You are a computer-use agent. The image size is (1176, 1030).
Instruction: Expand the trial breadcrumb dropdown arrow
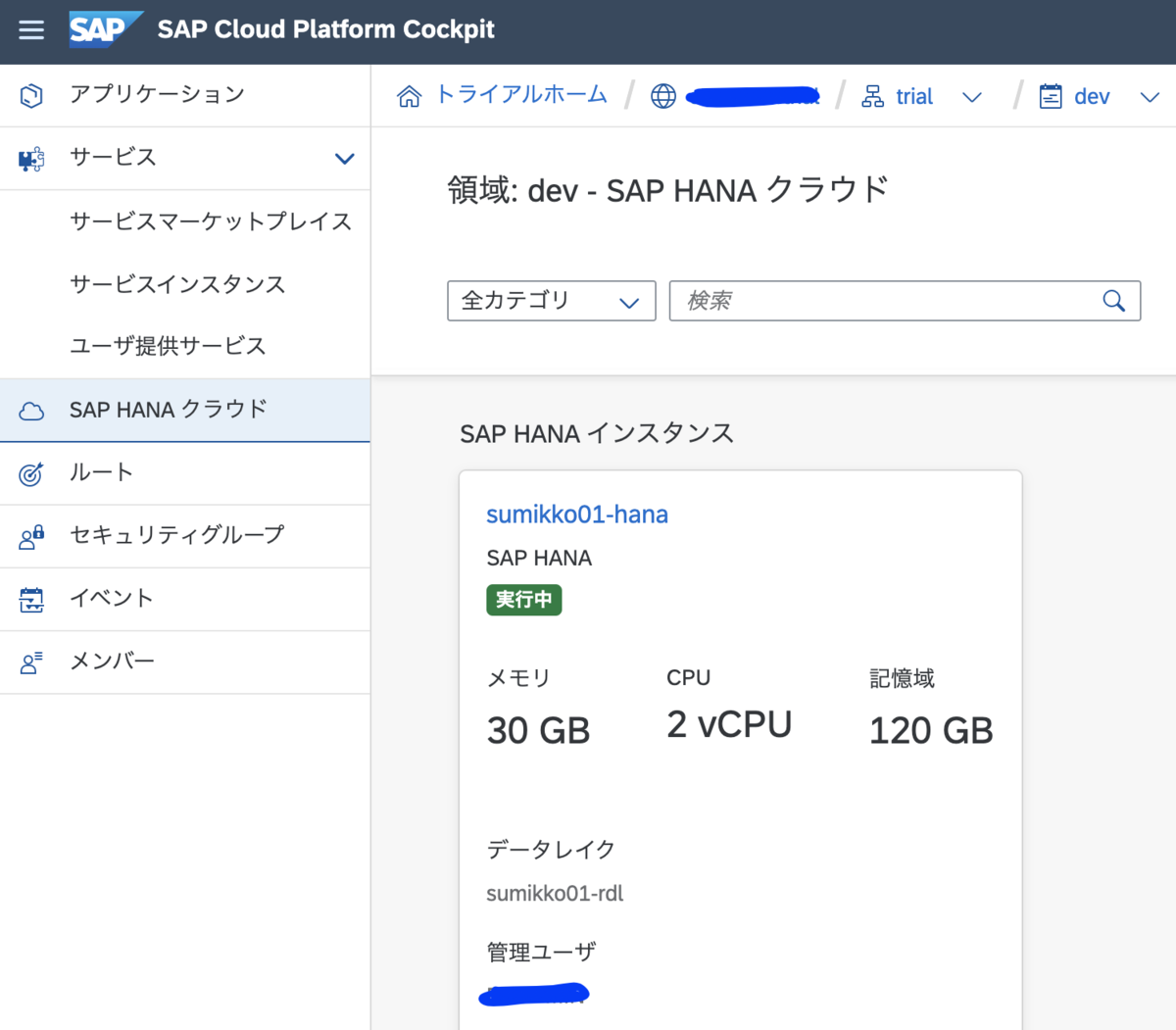[972, 97]
